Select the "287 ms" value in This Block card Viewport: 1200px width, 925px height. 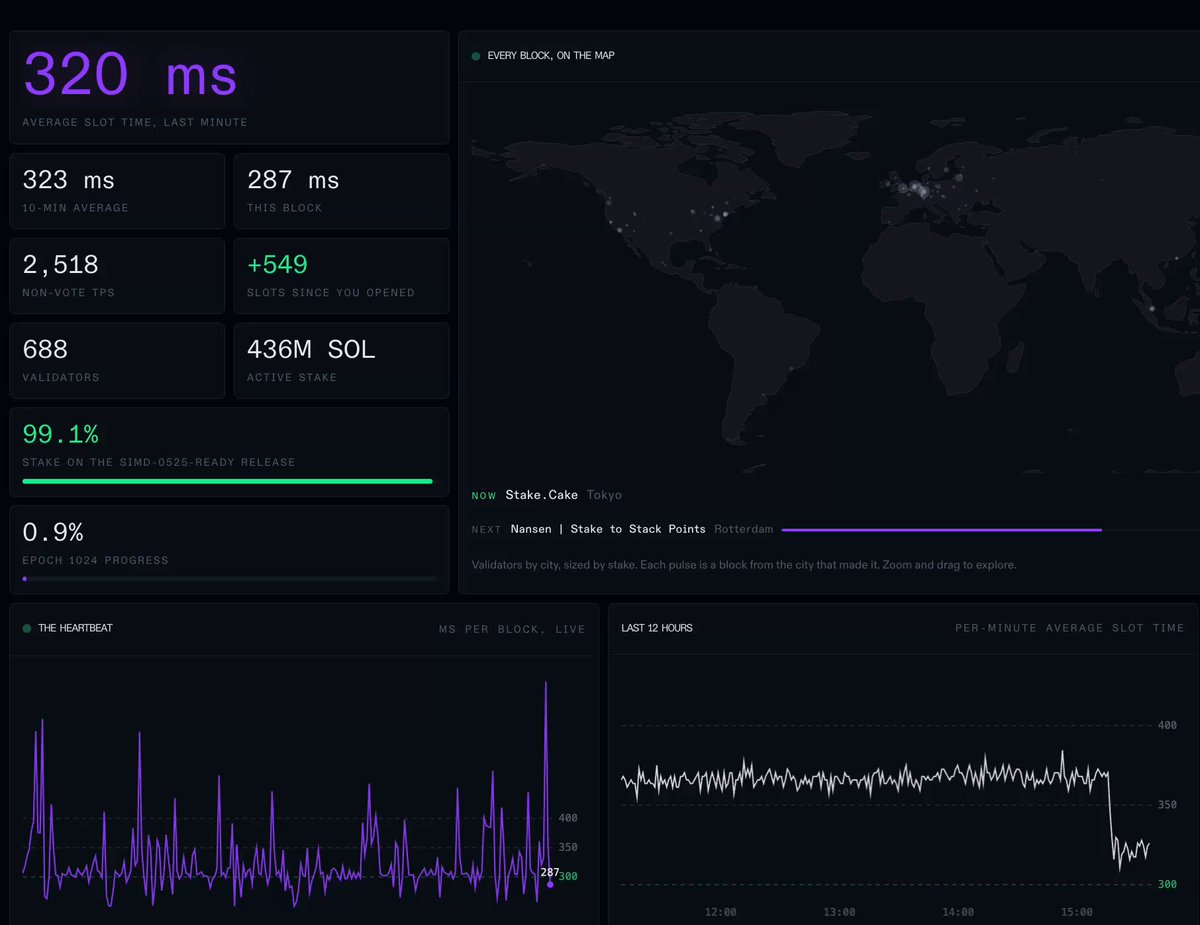pyautogui.click(x=293, y=180)
